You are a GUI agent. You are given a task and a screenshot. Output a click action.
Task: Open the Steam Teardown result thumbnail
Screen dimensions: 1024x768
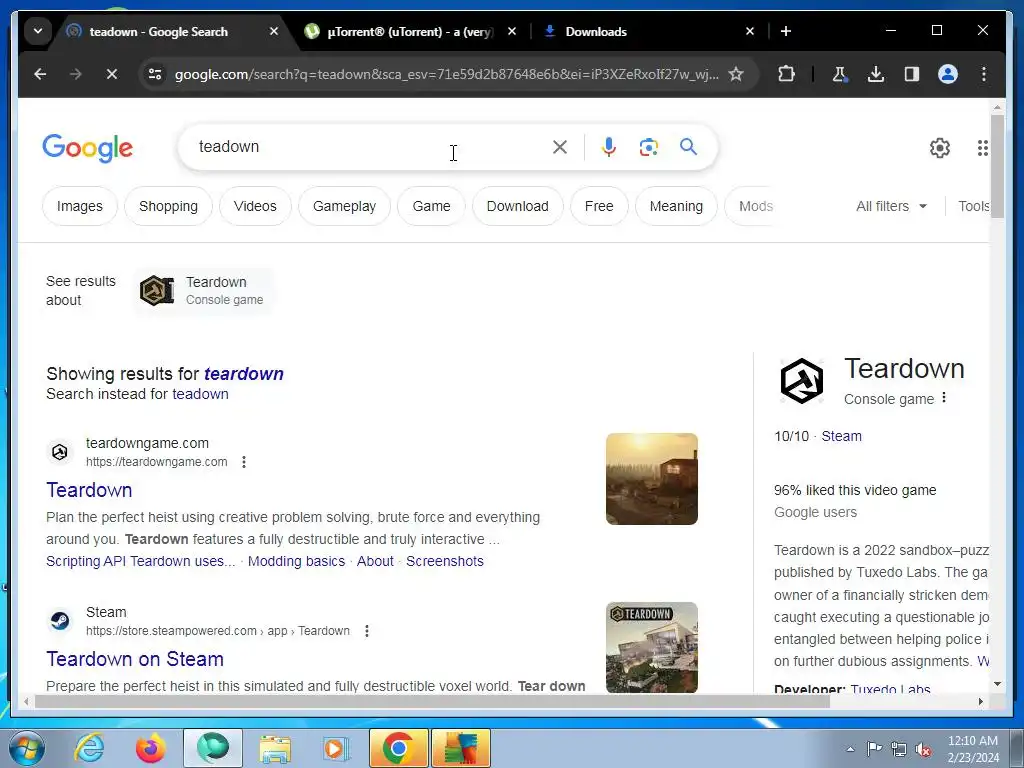pos(652,647)
